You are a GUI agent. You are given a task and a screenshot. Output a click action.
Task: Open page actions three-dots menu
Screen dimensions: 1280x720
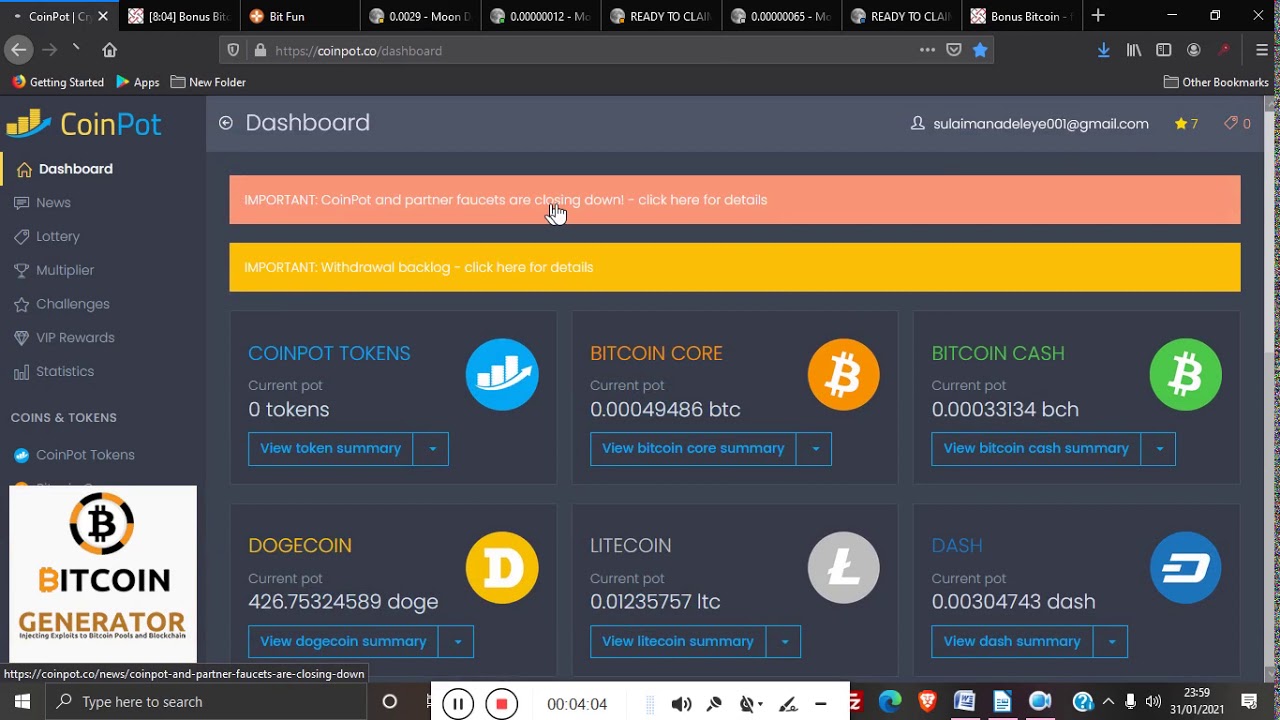coord(927,50)
